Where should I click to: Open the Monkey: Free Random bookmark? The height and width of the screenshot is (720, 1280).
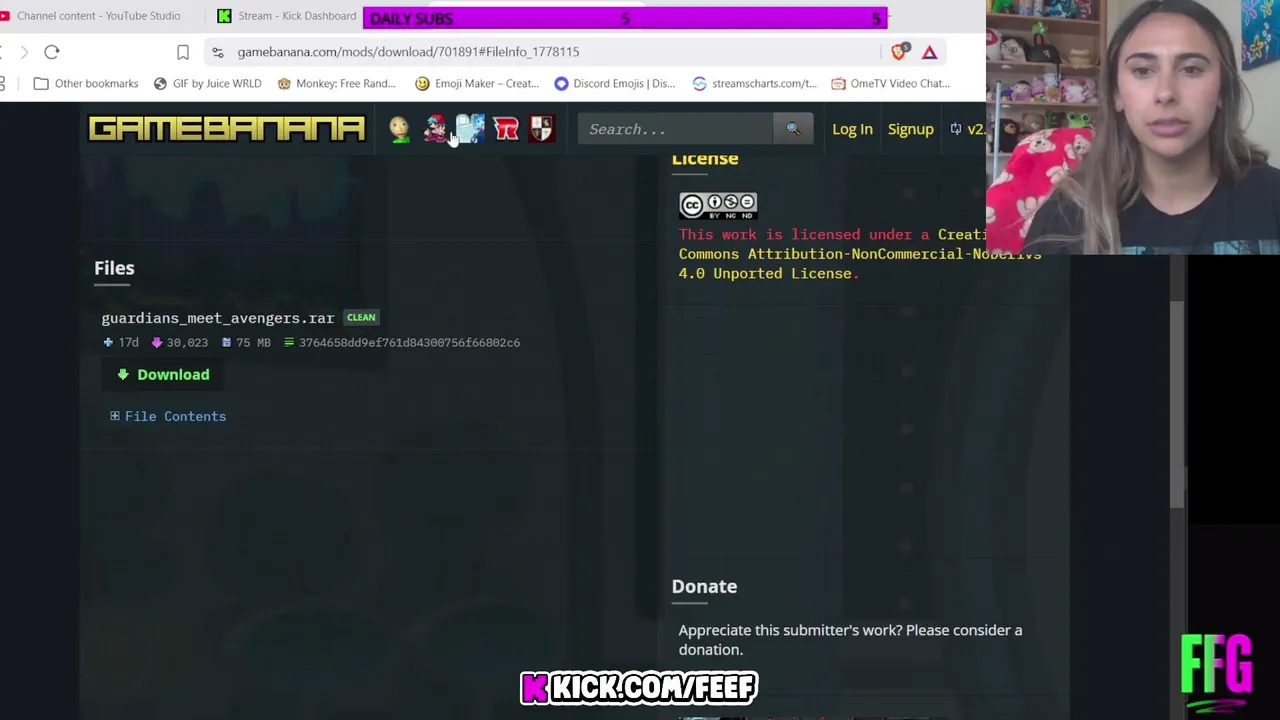click(337, 83)
